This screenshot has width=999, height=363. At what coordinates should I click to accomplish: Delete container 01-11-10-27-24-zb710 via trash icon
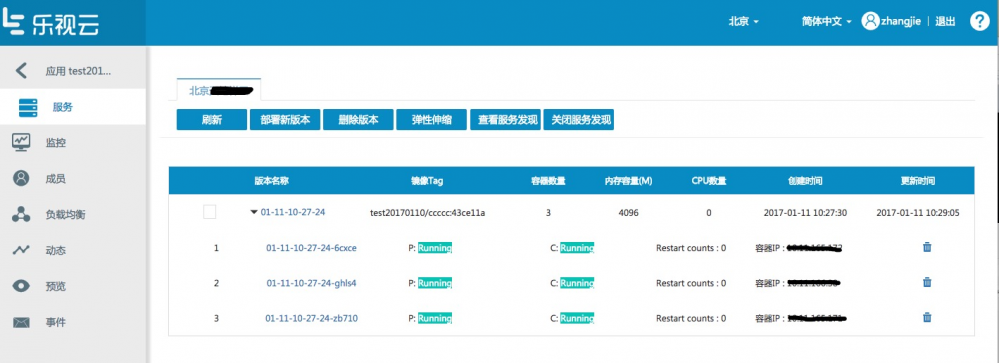(927, 317)
